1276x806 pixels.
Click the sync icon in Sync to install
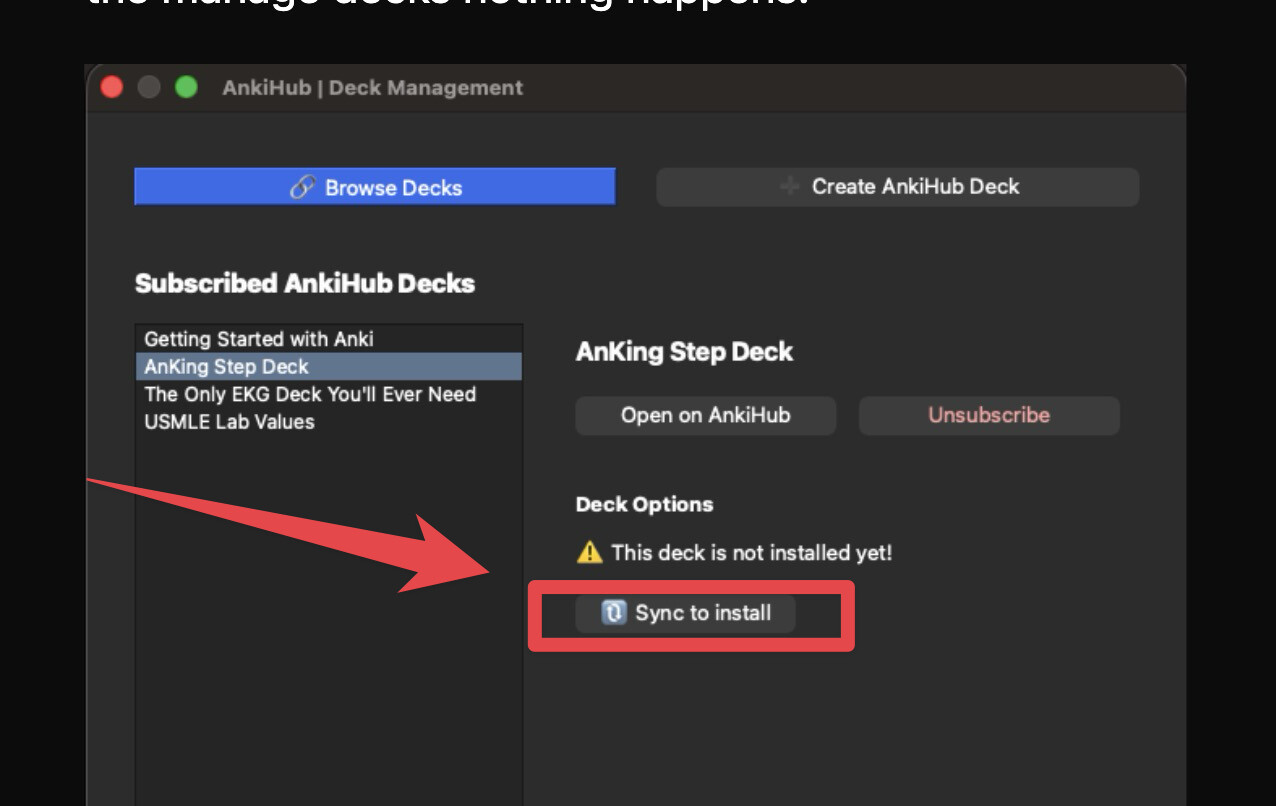pyautogui.click(x=613, y=613)
